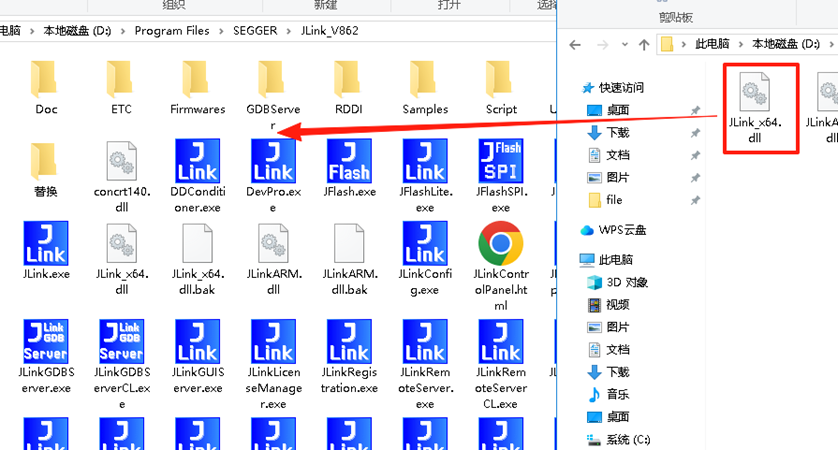Select JLinkConfig.exe icon
The height and width of the screenshot is (450, 838).
click(425, 243)
